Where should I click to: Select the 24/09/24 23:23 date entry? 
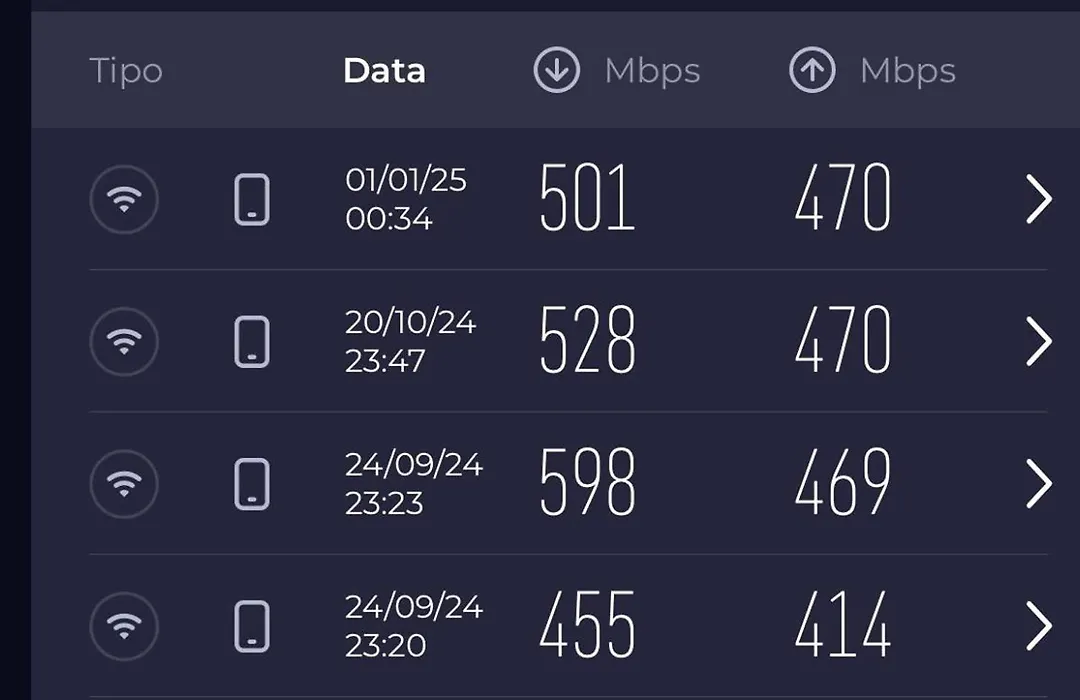point(413,484)
